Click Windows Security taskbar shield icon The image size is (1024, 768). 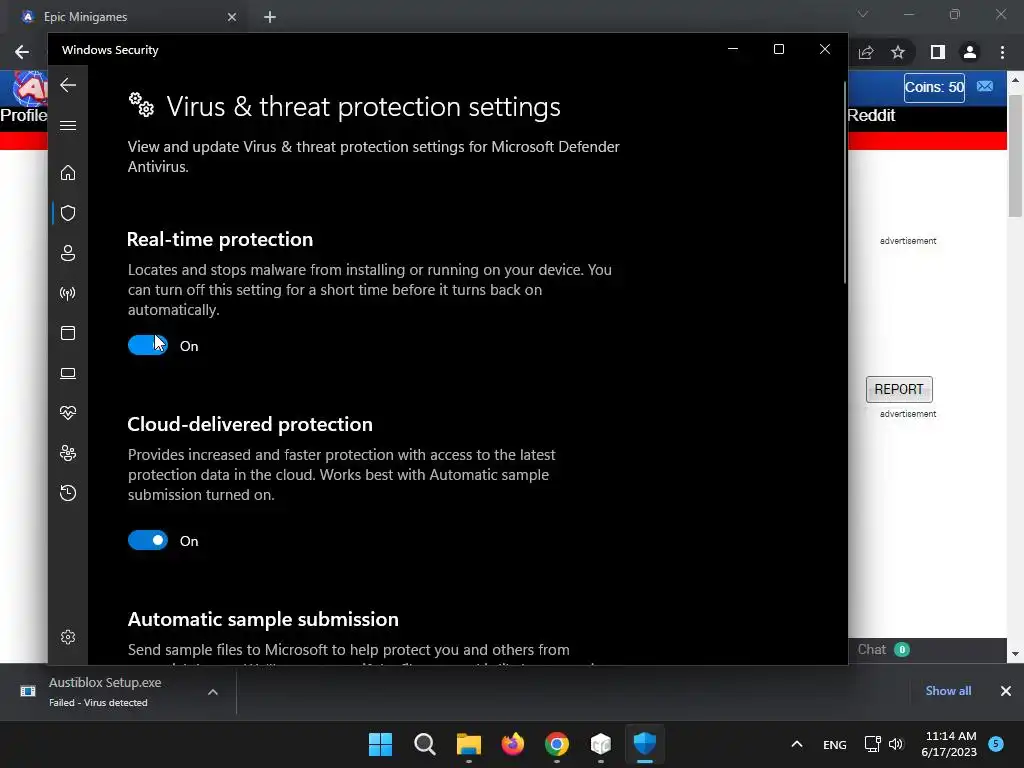[645, 744]
